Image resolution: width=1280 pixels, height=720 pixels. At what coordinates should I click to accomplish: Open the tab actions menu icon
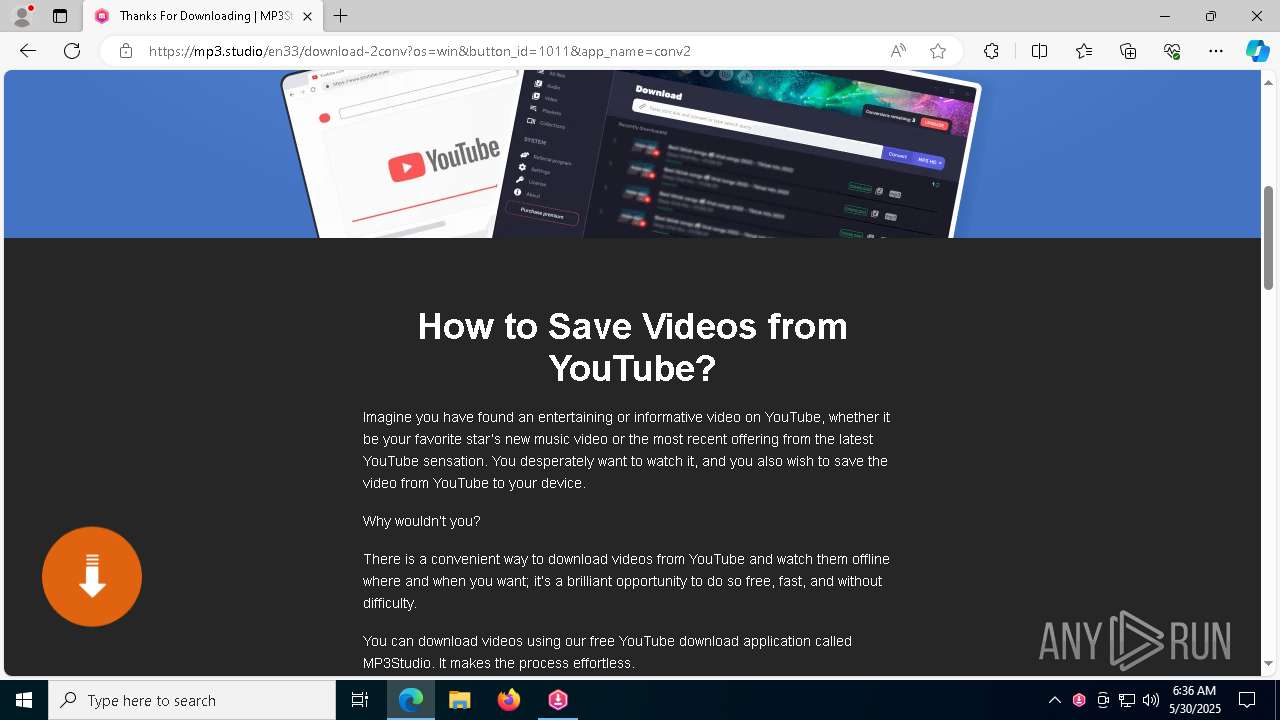(60, 16)
